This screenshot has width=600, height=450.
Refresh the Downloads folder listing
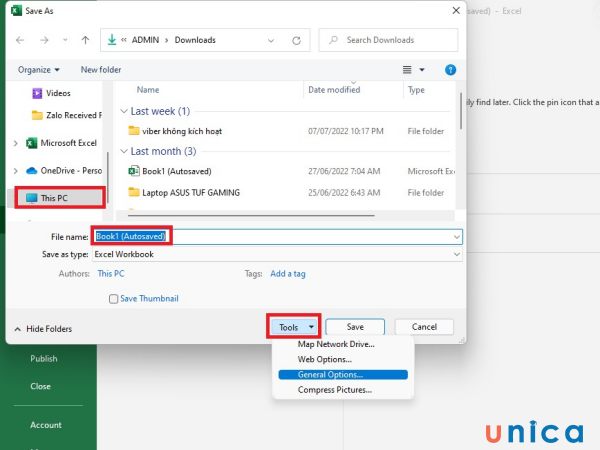[296, 40]
